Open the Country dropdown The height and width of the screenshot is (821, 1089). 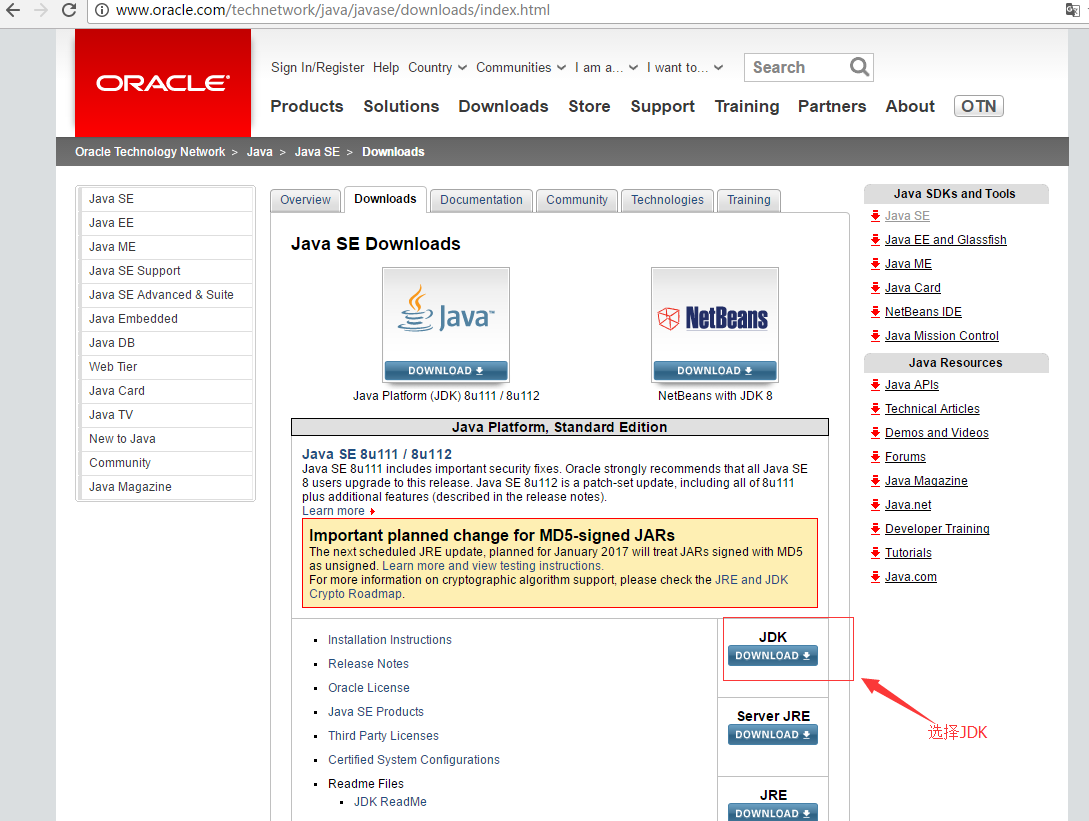click(438, 67)
